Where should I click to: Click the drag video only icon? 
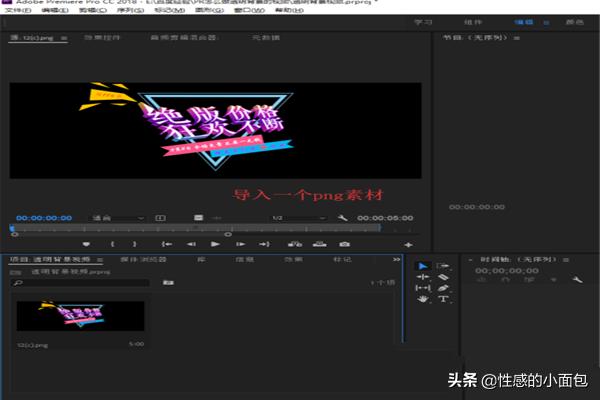tap(198, 217)
